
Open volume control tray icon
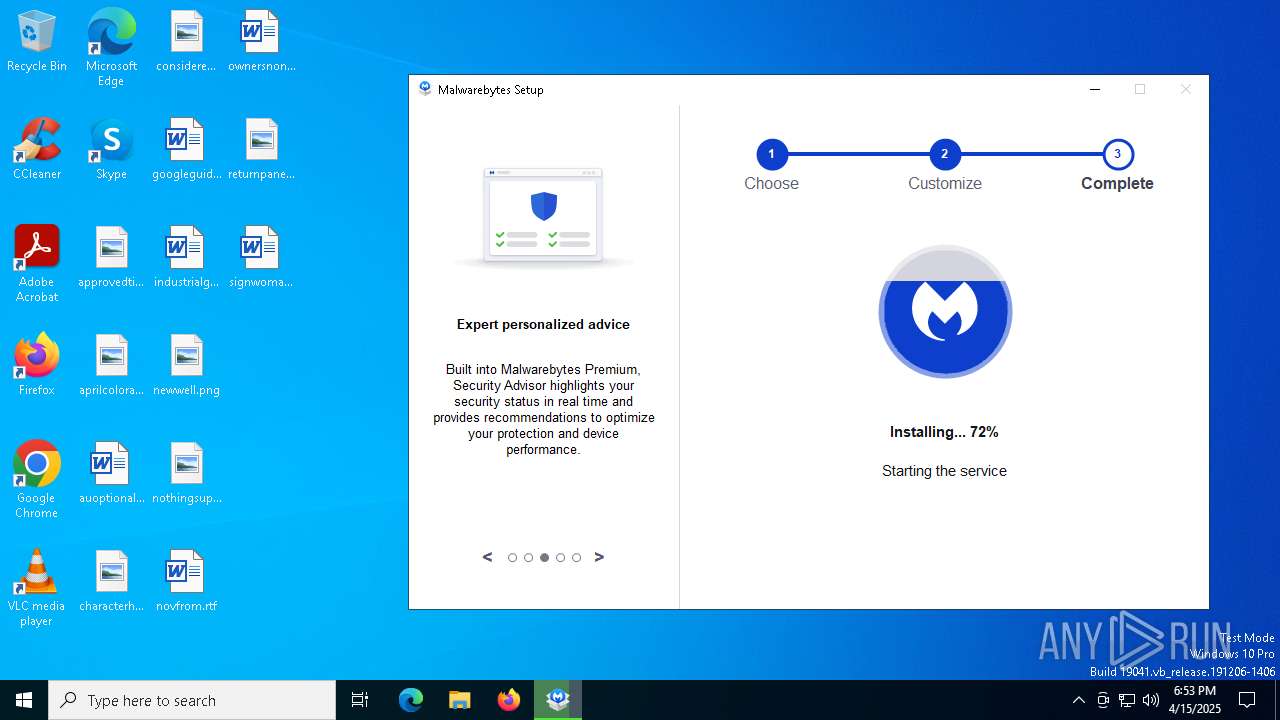pyautogui.click(x=1151, y=700)
